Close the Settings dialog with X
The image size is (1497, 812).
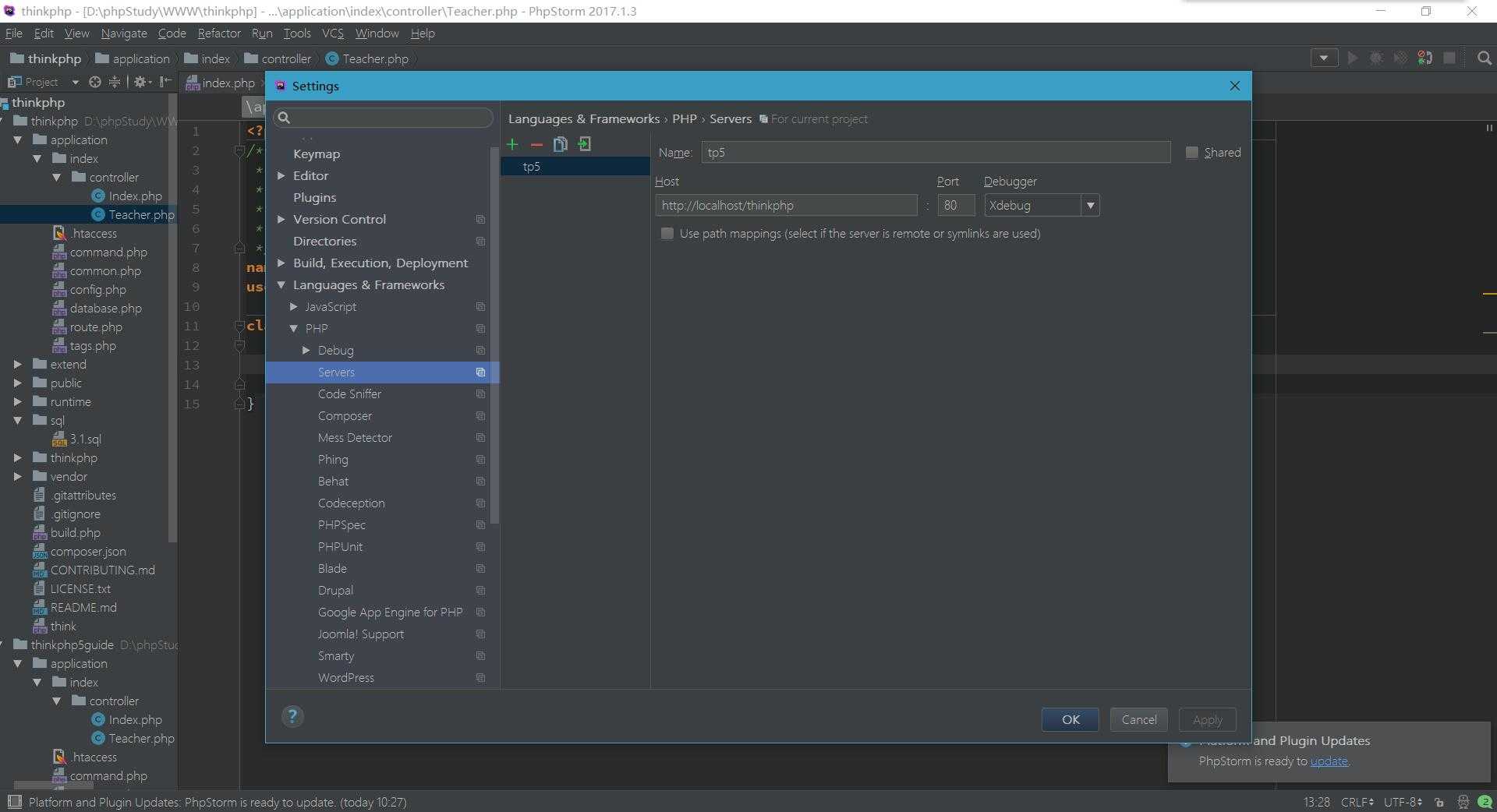coord(1234,86)
